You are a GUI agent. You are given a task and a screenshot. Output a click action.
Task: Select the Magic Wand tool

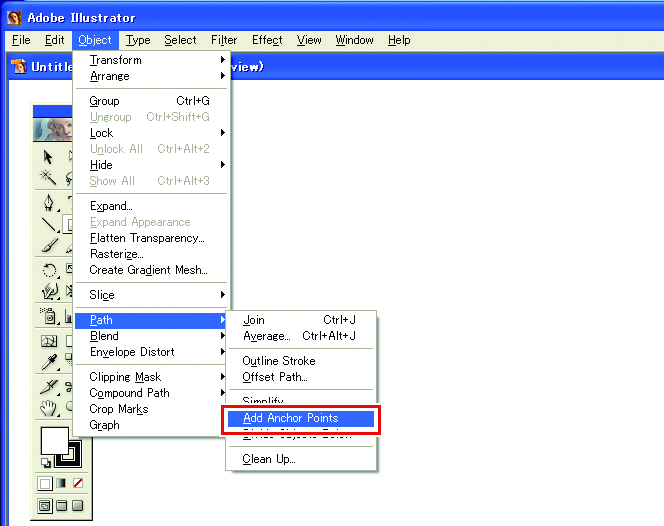47,177
